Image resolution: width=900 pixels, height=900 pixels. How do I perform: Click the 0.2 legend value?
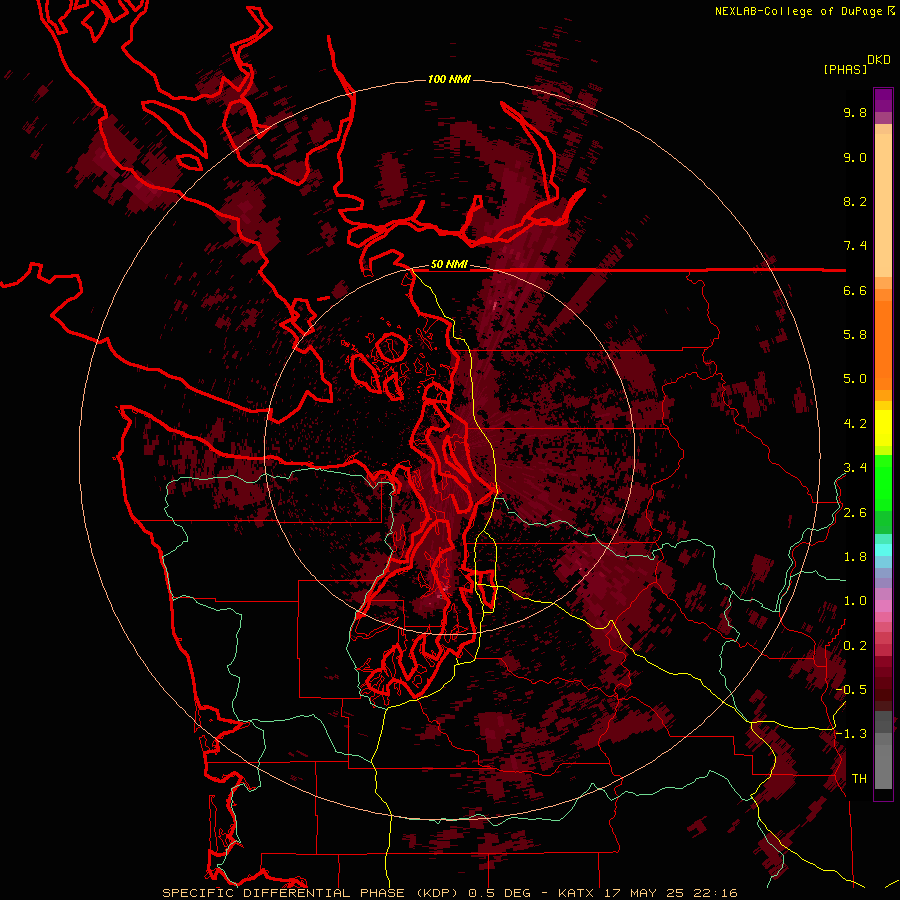pos(855,646)
